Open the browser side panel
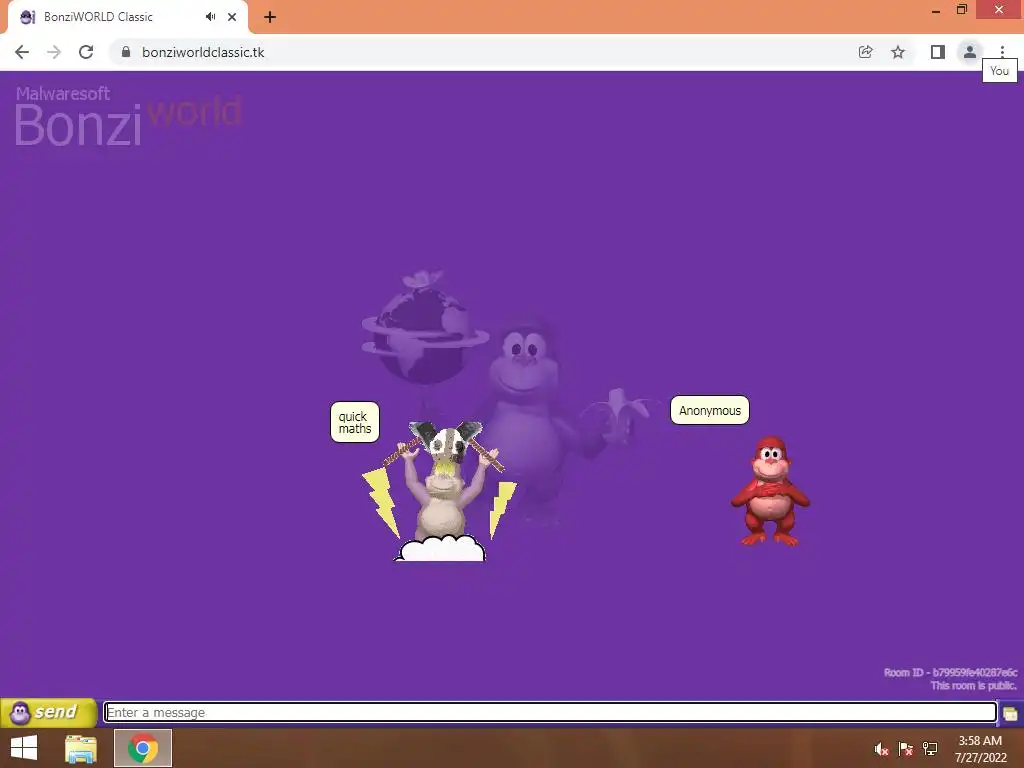This screenshot has height=768, width=1024. 938,52
